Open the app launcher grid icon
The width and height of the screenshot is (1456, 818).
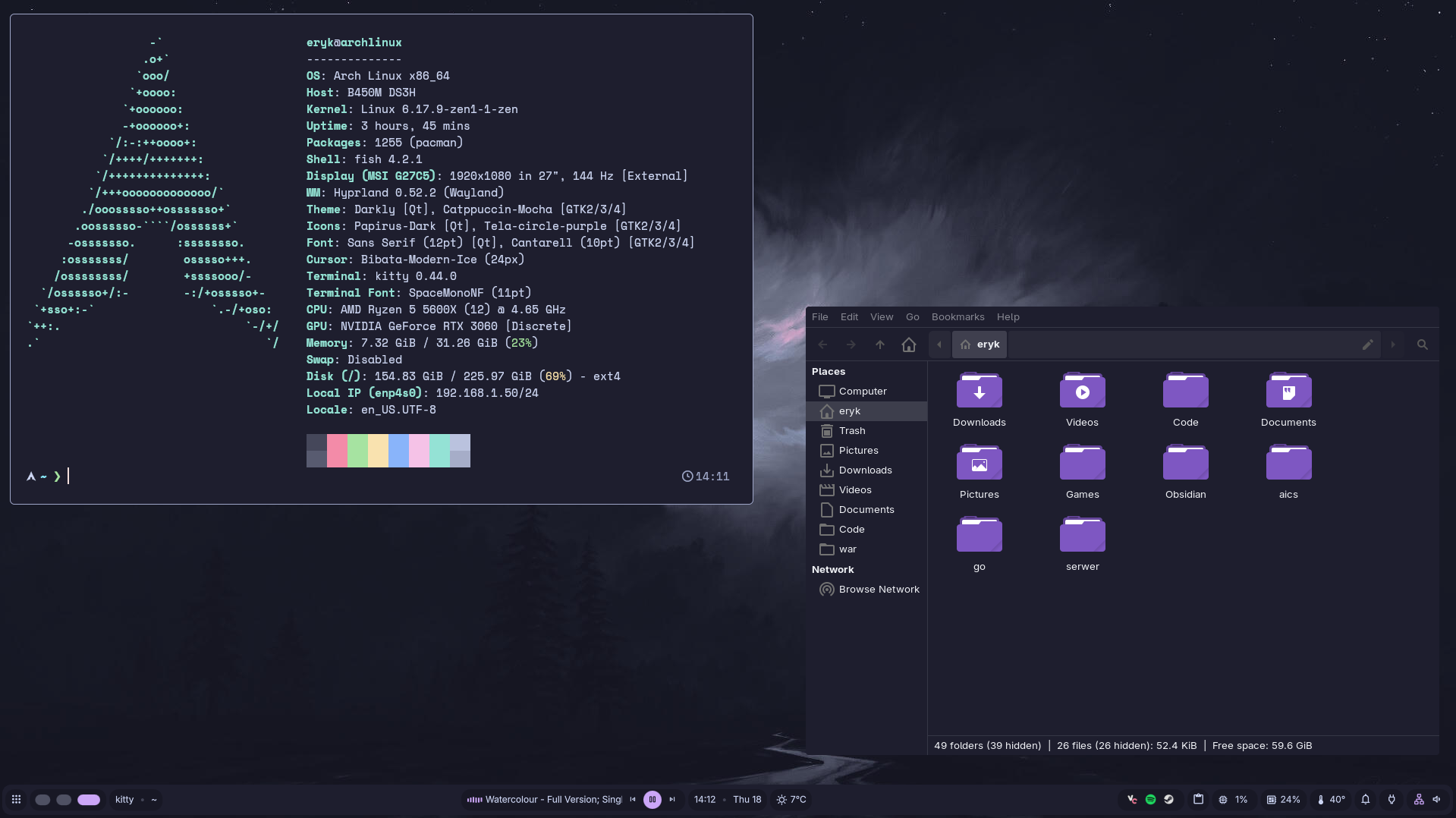click(x=16, y=799)
